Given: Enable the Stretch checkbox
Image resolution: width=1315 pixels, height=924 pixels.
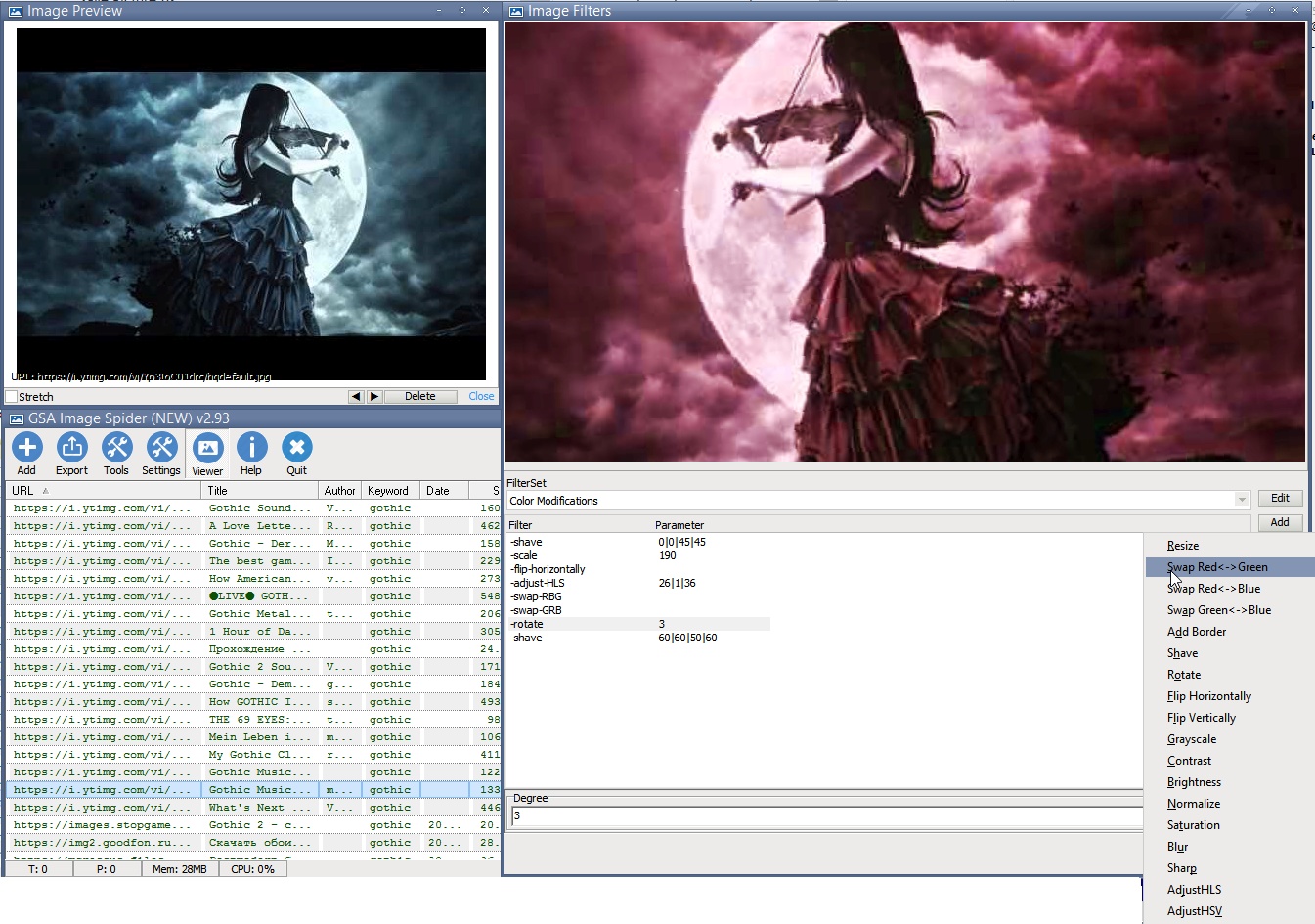Looking at the screenshot, I should 12,397.
